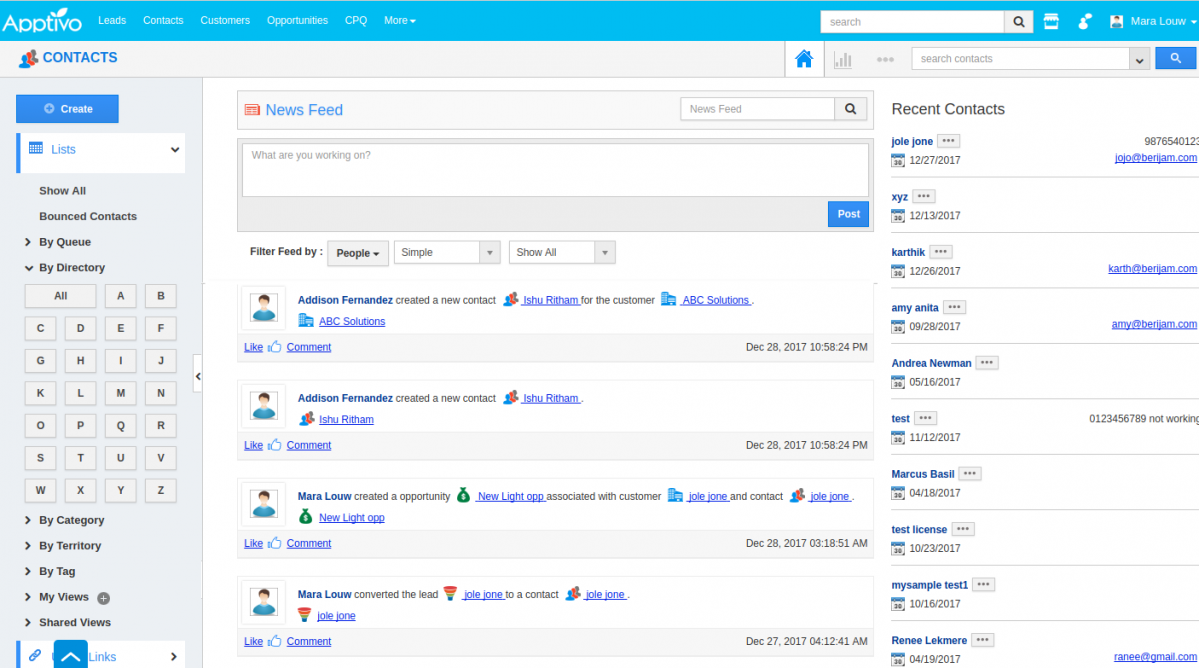The height and width of the screenshot is (668, 1199).
Task: Click the plus icon beside My Views
Action: [x=103, y=598]
